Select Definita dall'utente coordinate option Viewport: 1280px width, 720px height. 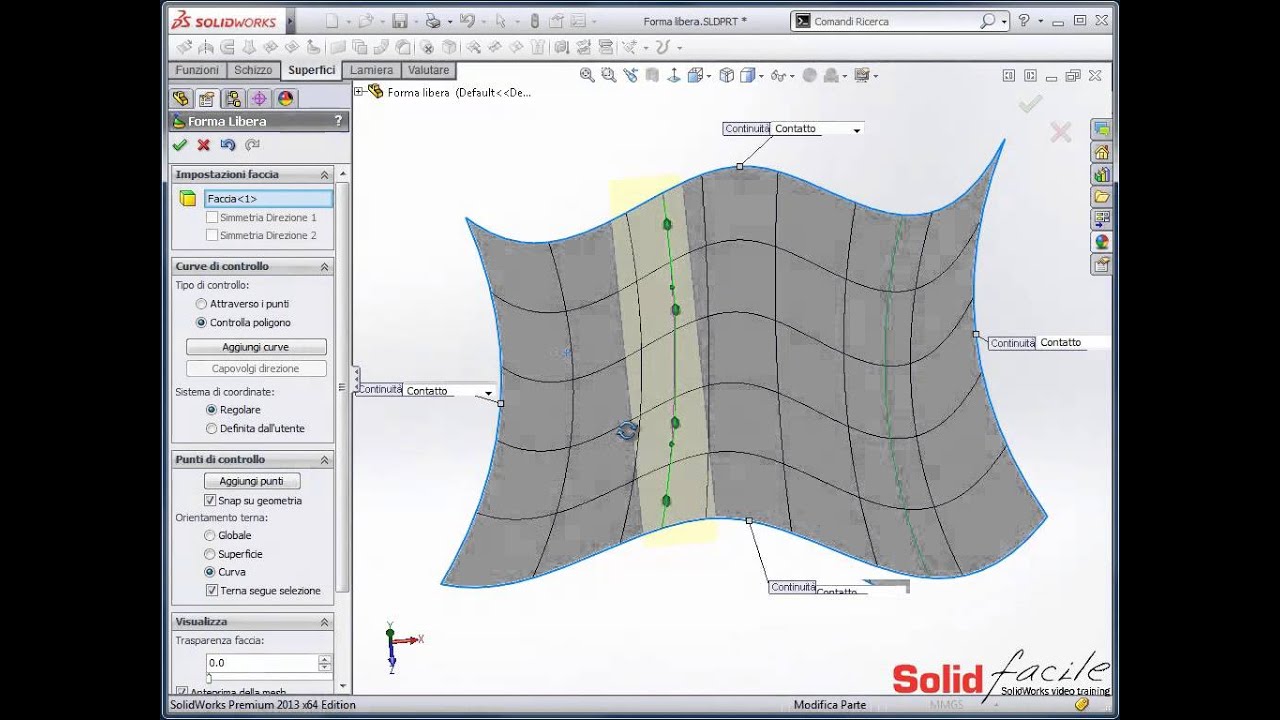tap(211, 428)
